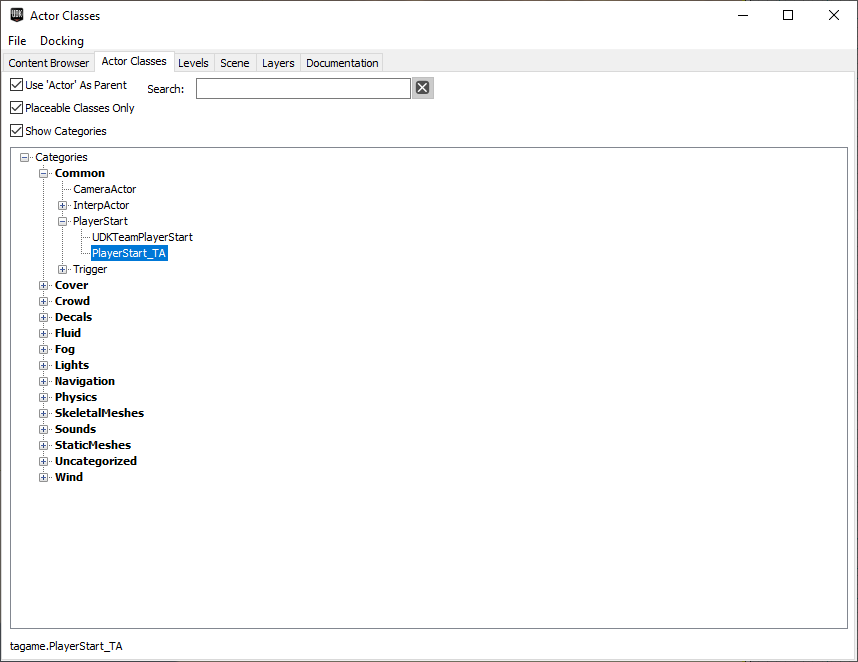Select UDKTeamPlayerStart in the tree

click(x=141, y=237)
